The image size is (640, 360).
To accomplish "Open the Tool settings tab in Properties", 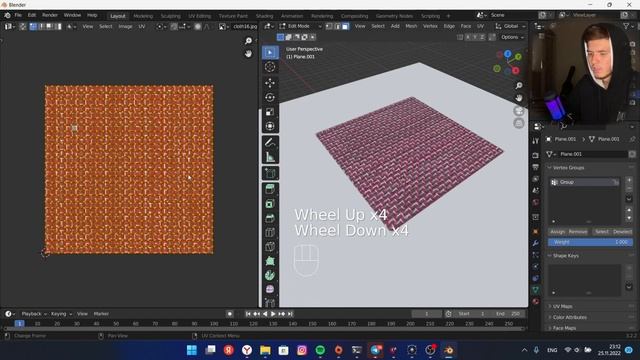I will pos(536,141).
